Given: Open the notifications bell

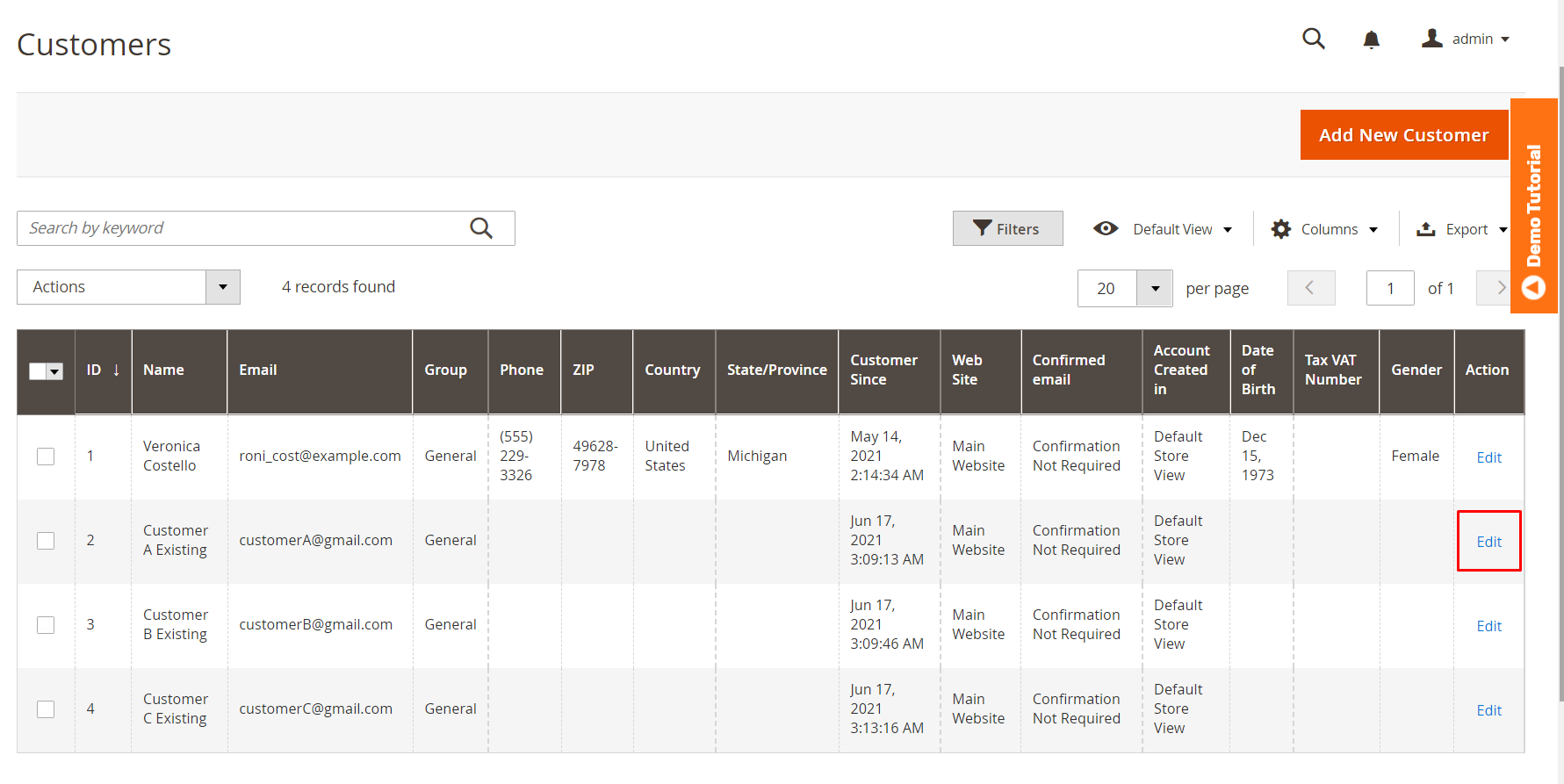Looking at the screenshot, I should pos(1371,40).
